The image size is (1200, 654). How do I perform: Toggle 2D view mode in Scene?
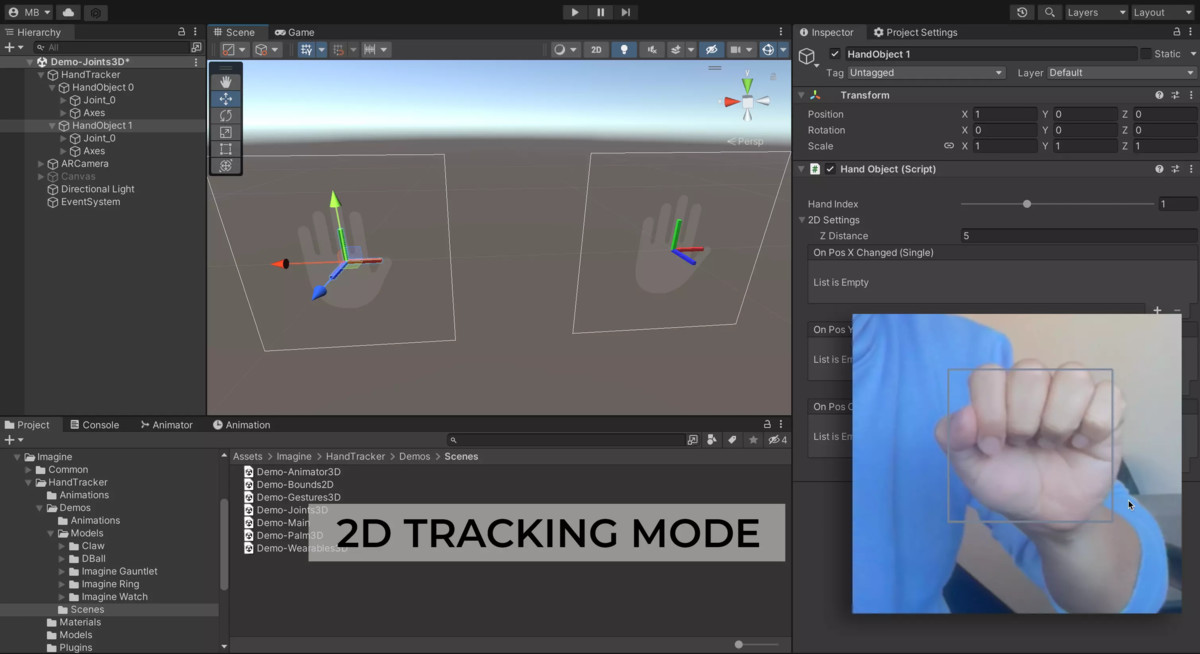596,49
